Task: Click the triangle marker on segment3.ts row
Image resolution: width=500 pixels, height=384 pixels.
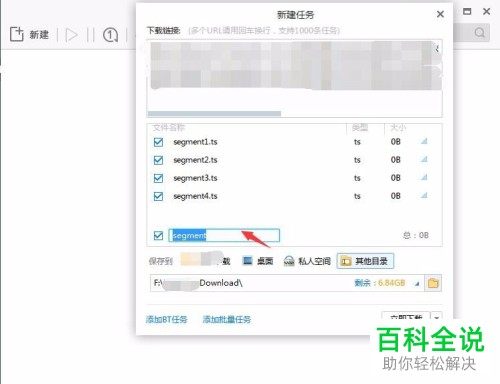Action: [x=424, y=177]
